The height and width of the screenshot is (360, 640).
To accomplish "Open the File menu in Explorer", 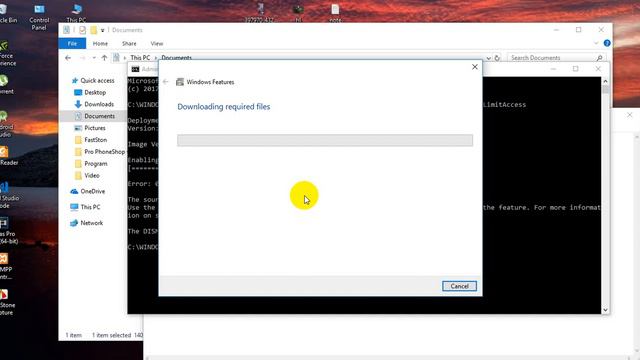I will pos(72,43).
